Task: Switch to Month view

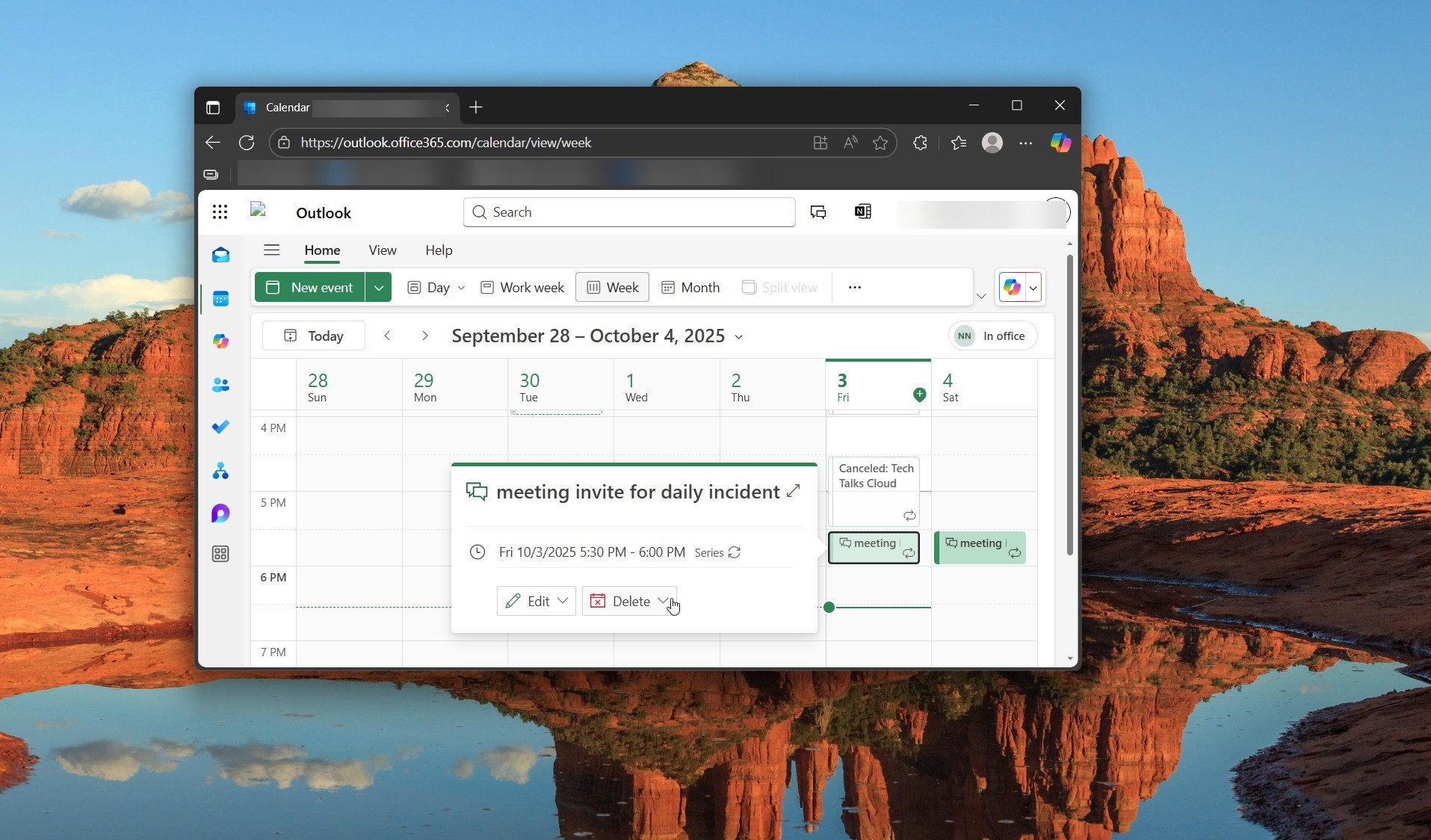Action: [x=690, y=288]
